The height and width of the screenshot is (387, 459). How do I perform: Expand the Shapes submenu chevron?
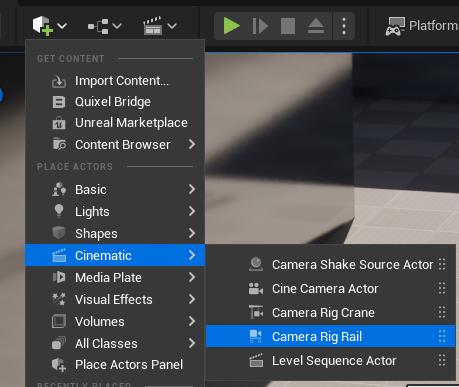(192, 233)
